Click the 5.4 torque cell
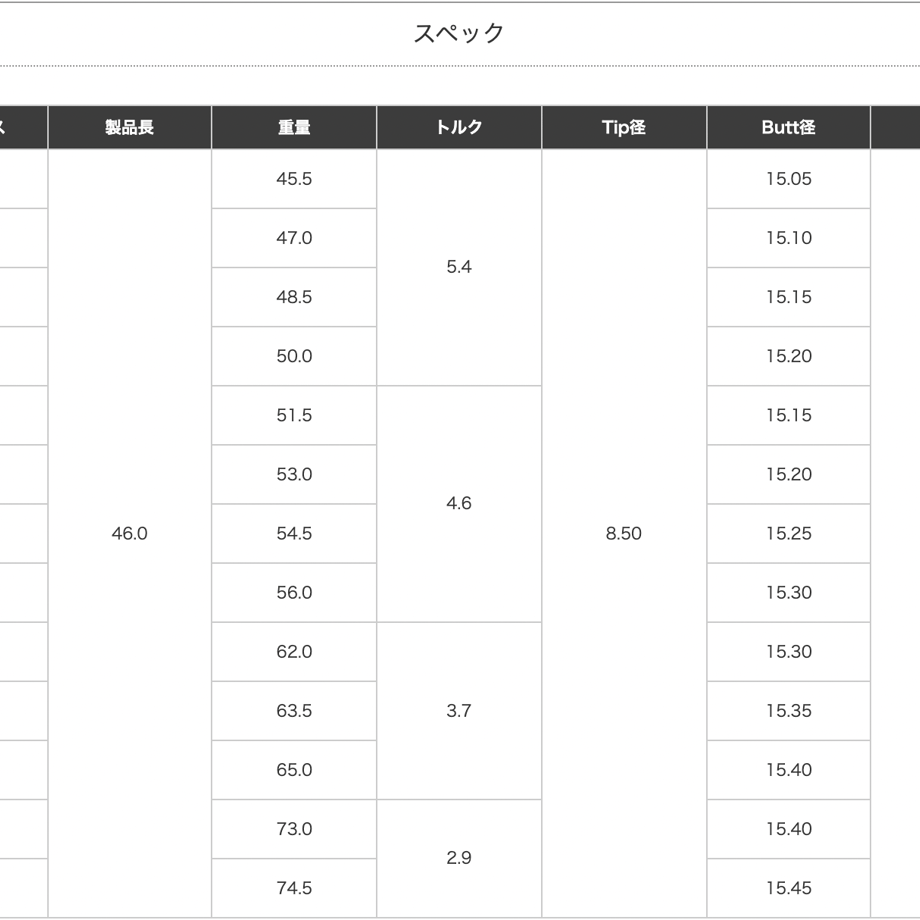 [459, 267]
